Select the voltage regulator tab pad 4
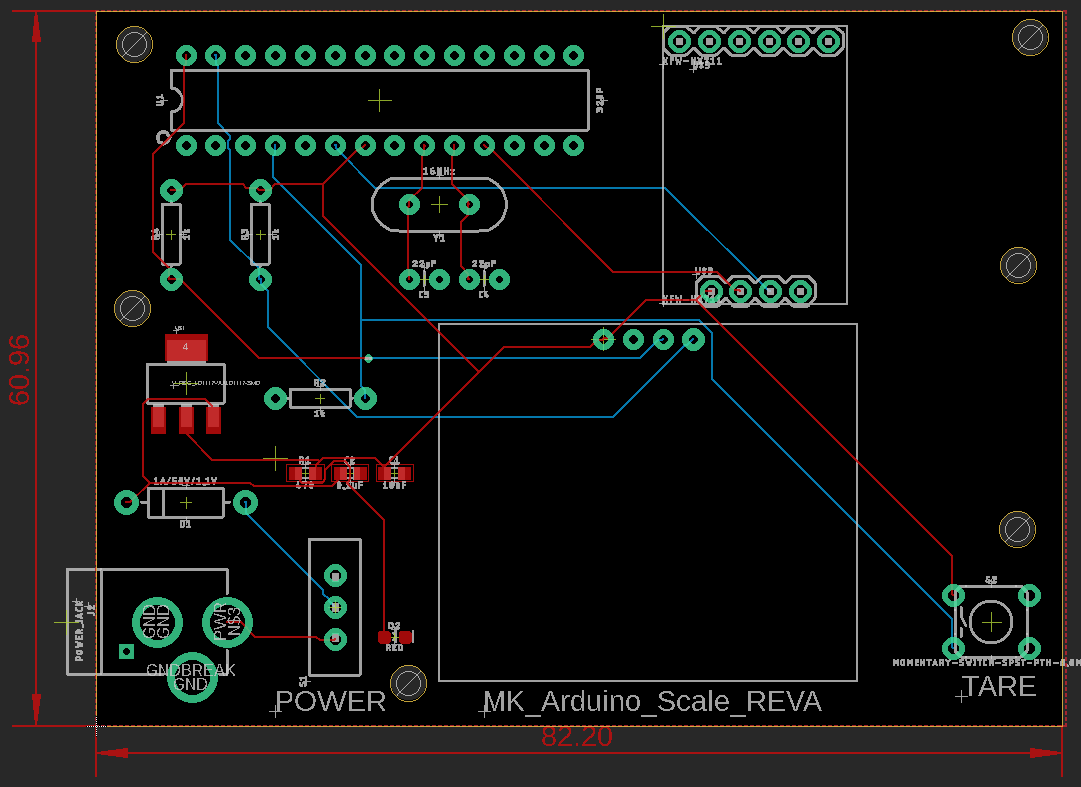This screenshot has height=787, width=1081. (x=185, y=348)
